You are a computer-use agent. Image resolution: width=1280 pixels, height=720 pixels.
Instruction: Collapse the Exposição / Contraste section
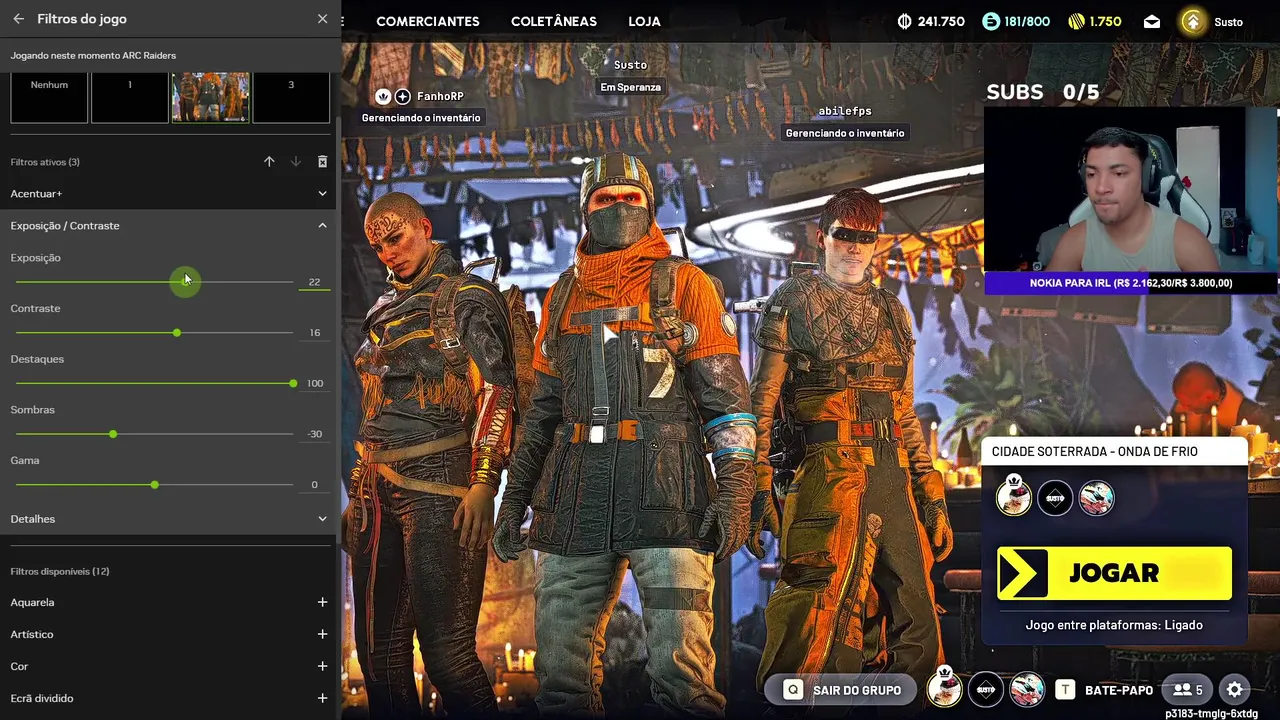322,226
